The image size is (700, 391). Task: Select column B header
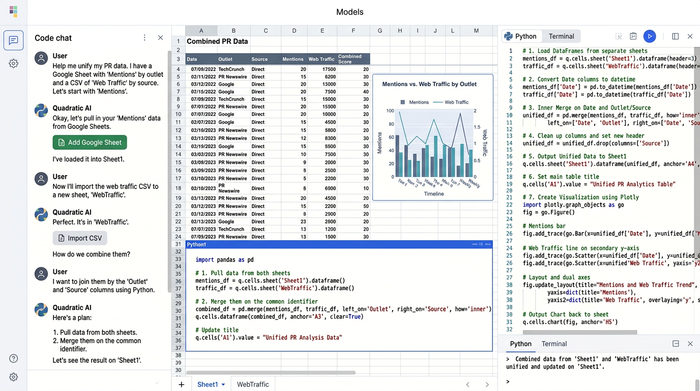(x=233, y=31)
